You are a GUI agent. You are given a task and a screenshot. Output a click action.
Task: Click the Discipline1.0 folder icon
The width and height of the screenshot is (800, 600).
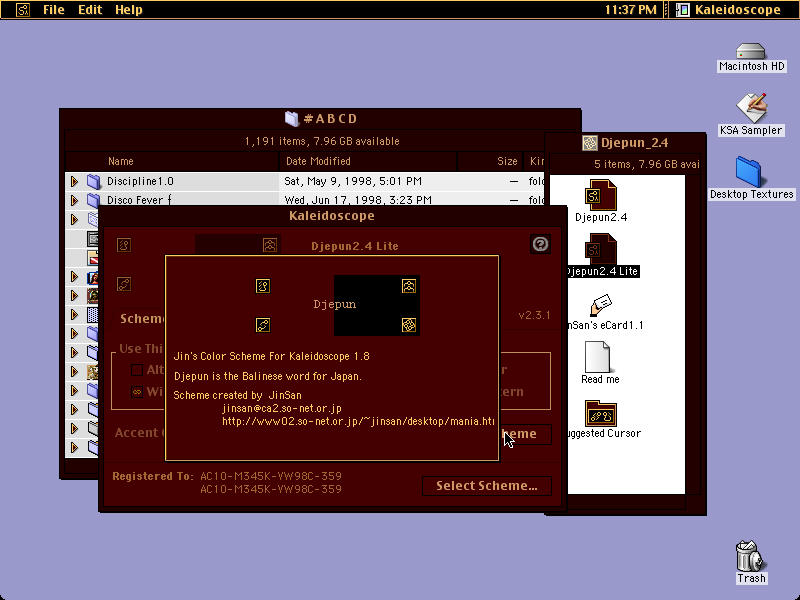click(93, 181)
